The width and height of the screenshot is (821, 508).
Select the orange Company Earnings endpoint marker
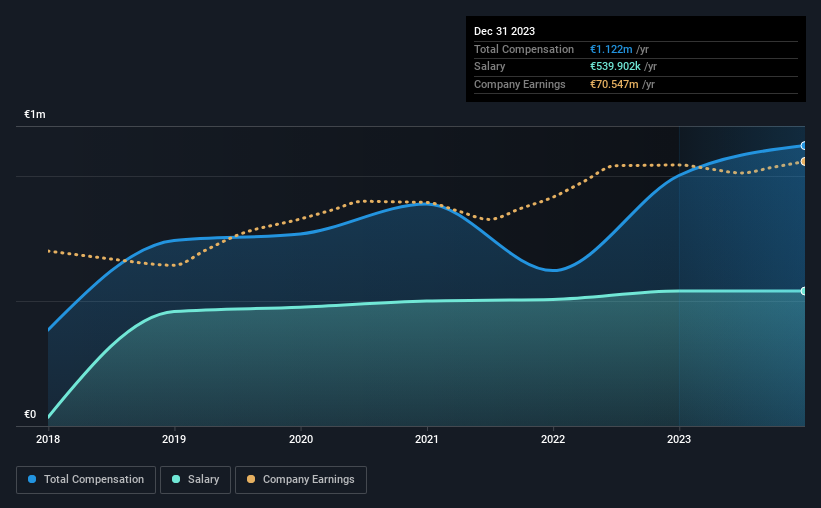point(803,162)
